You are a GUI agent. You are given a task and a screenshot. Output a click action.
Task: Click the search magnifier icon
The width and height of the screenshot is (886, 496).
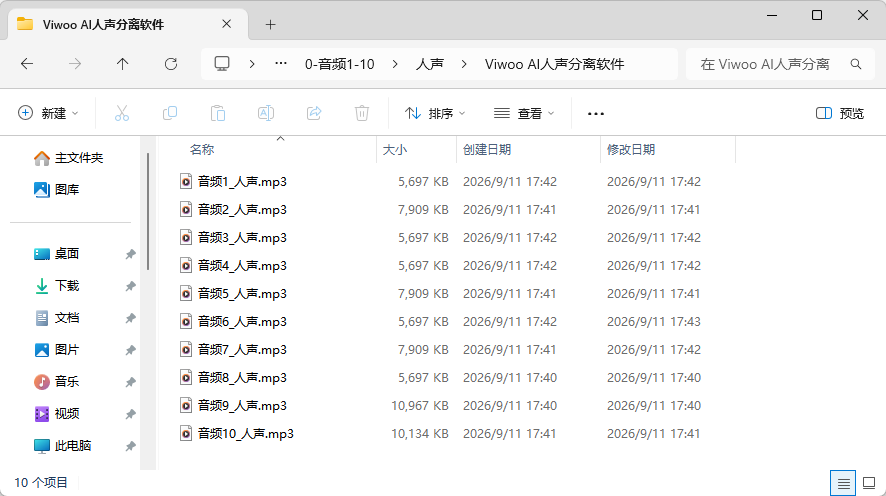click(856, 64)
